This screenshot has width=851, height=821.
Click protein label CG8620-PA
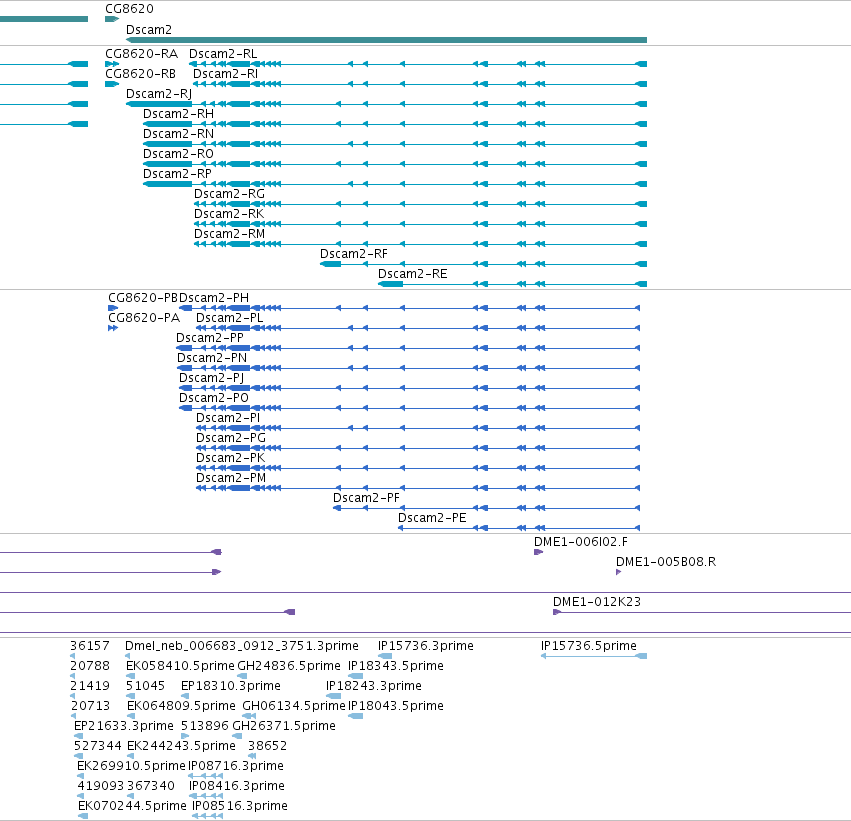tap(144, 319)
